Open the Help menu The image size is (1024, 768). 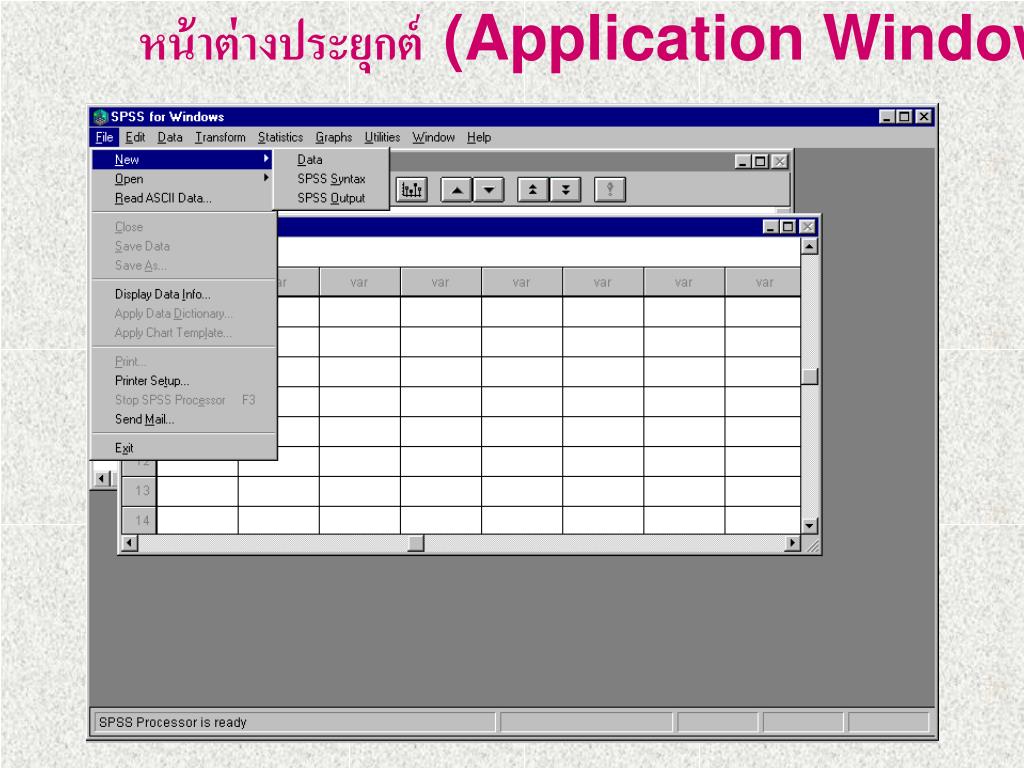(479, 137)
